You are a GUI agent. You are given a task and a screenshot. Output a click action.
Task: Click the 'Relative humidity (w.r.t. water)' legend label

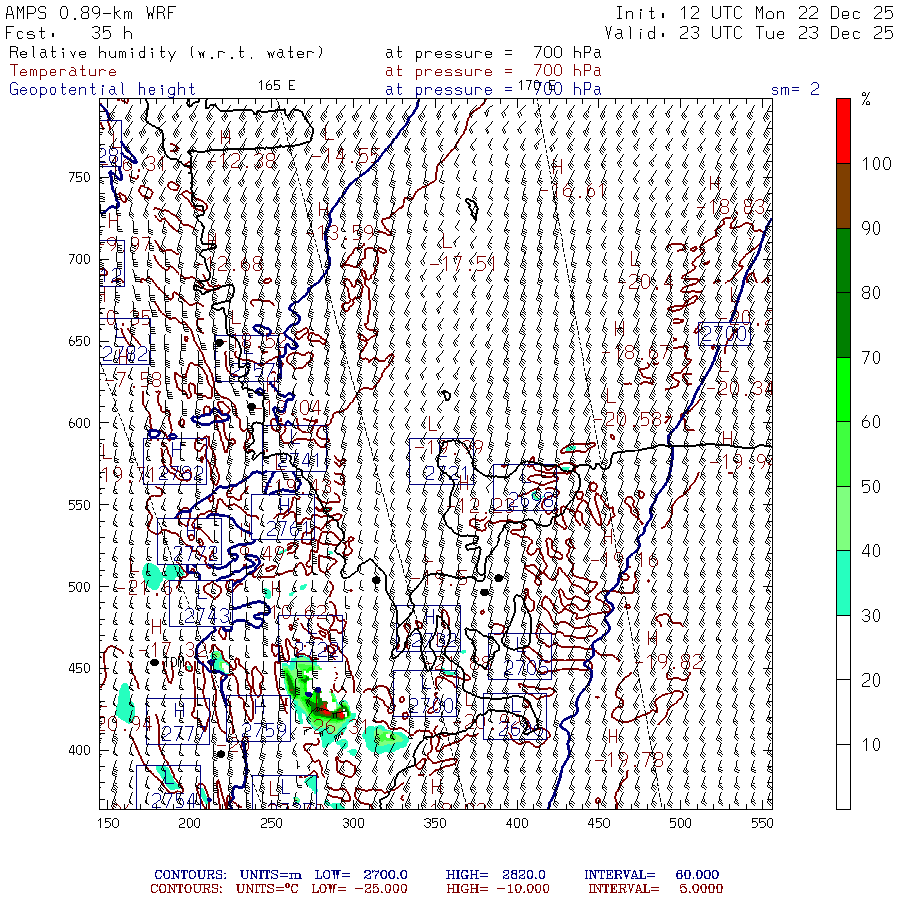tap(166, 53)
